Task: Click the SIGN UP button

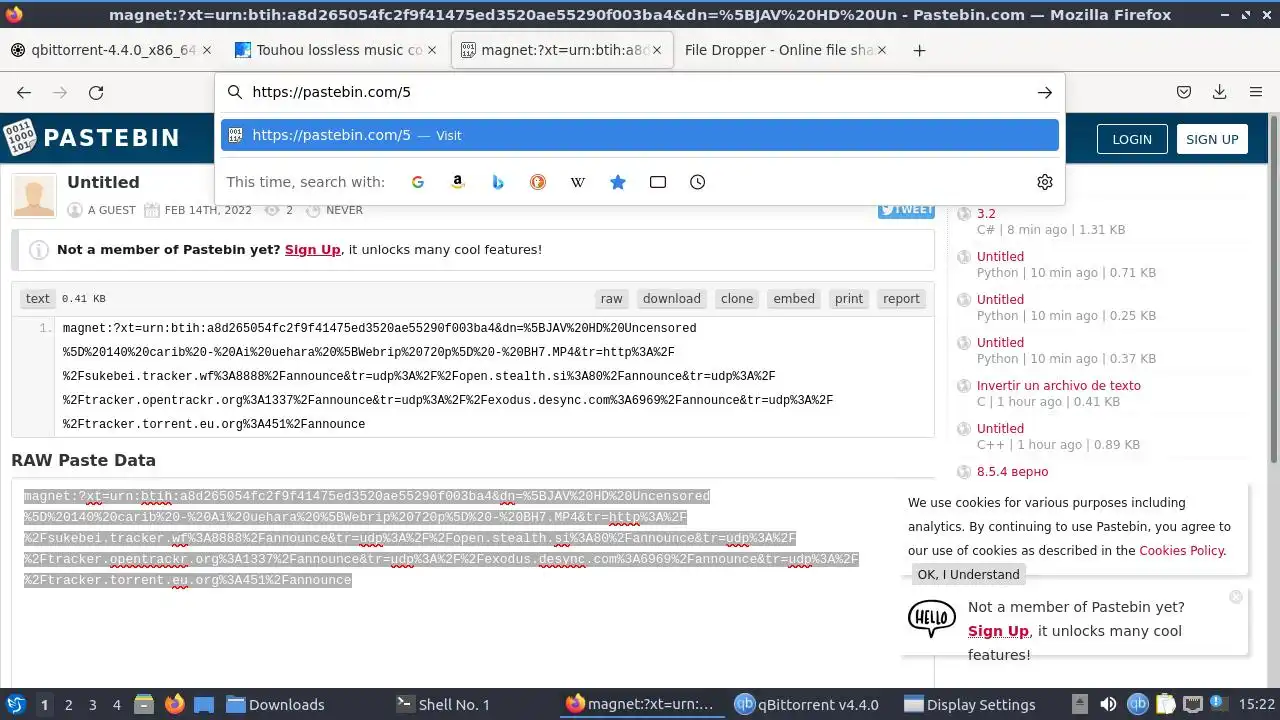Action: point(1212,139)
